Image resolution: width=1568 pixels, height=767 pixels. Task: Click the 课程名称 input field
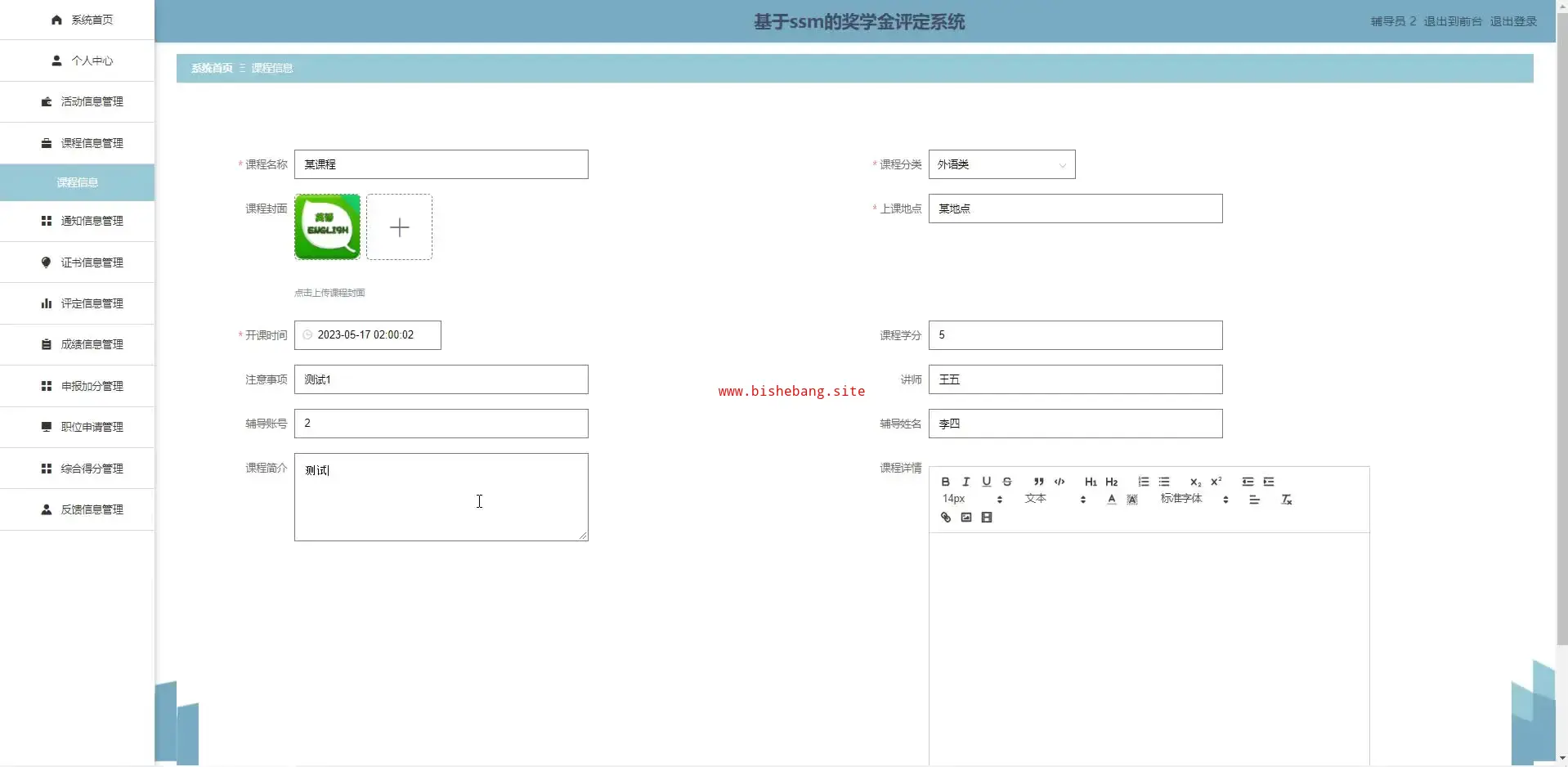pyautogui.click(x=441, y=164)
